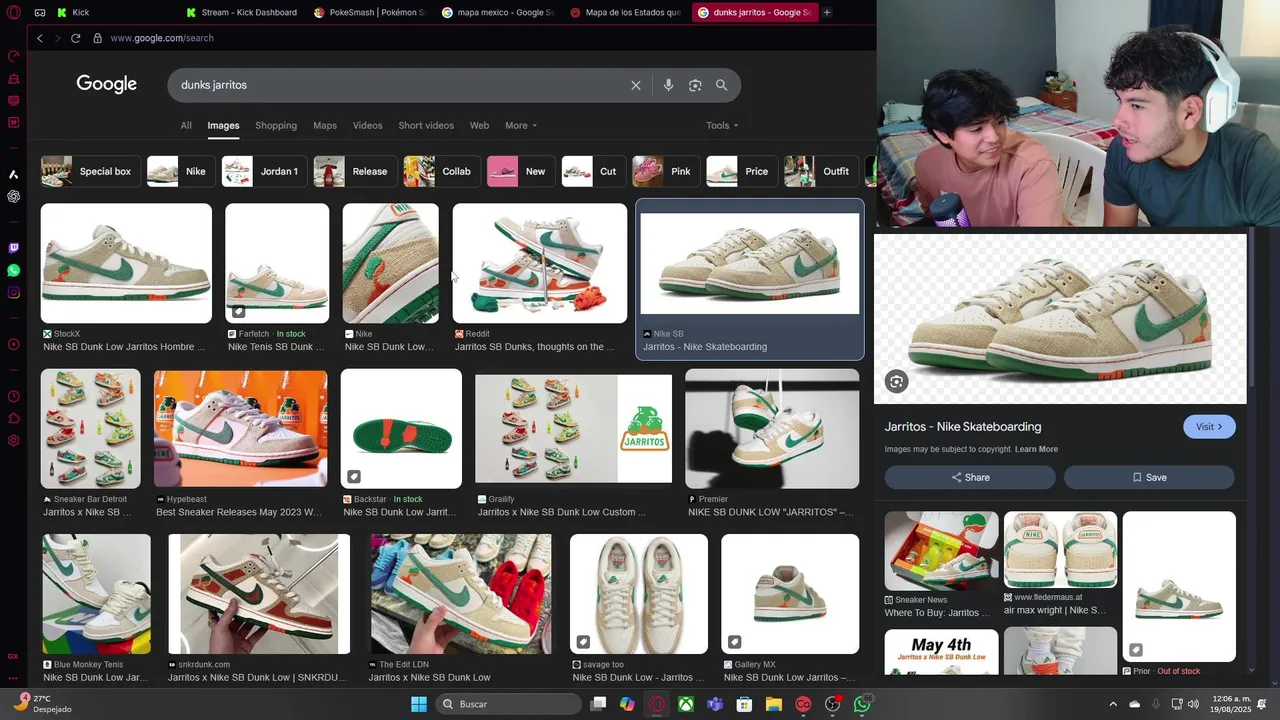Switch to the Shopping tab

click(x=276, y=125)
